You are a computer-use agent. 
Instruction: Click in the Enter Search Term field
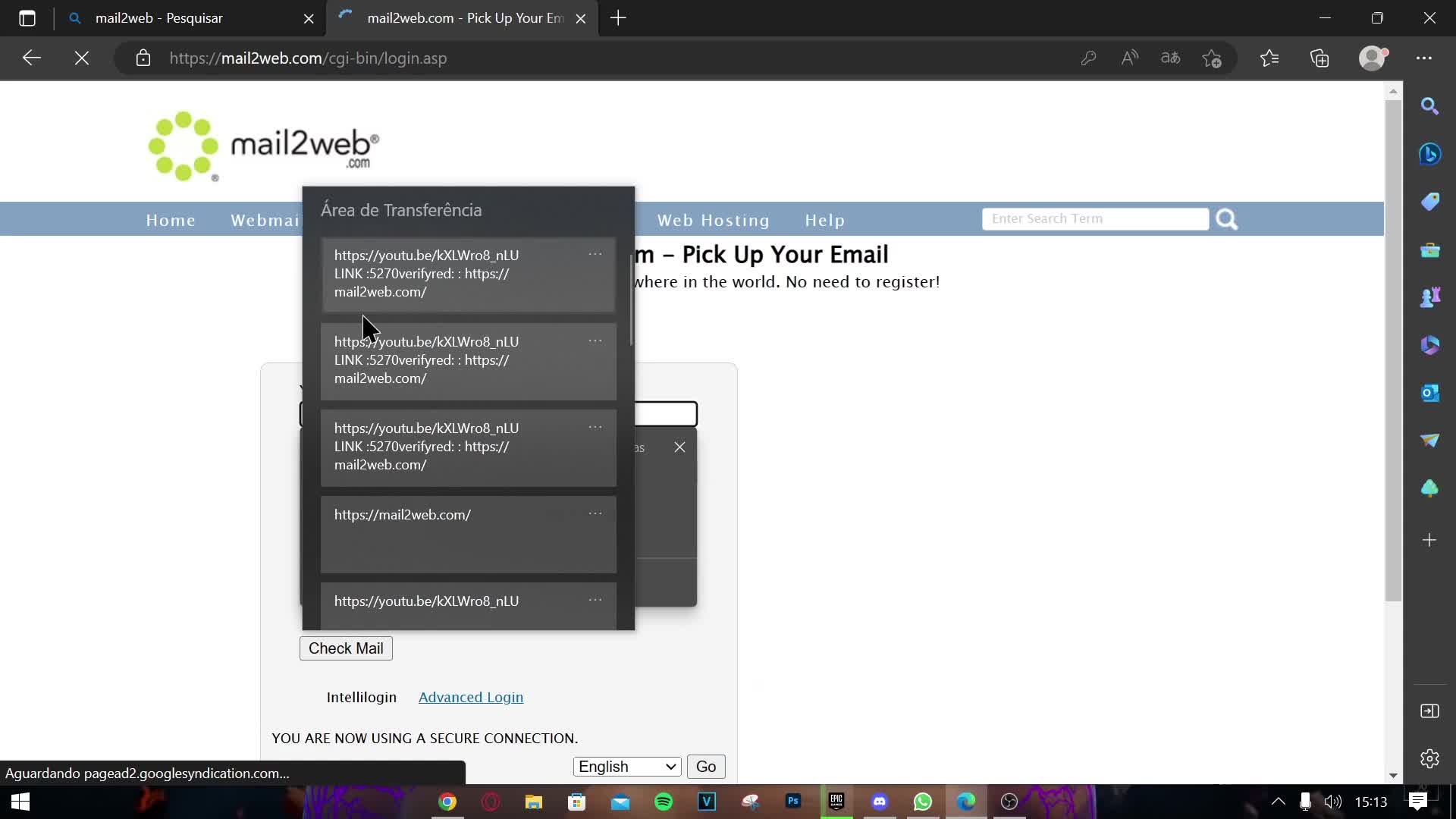1094,219
